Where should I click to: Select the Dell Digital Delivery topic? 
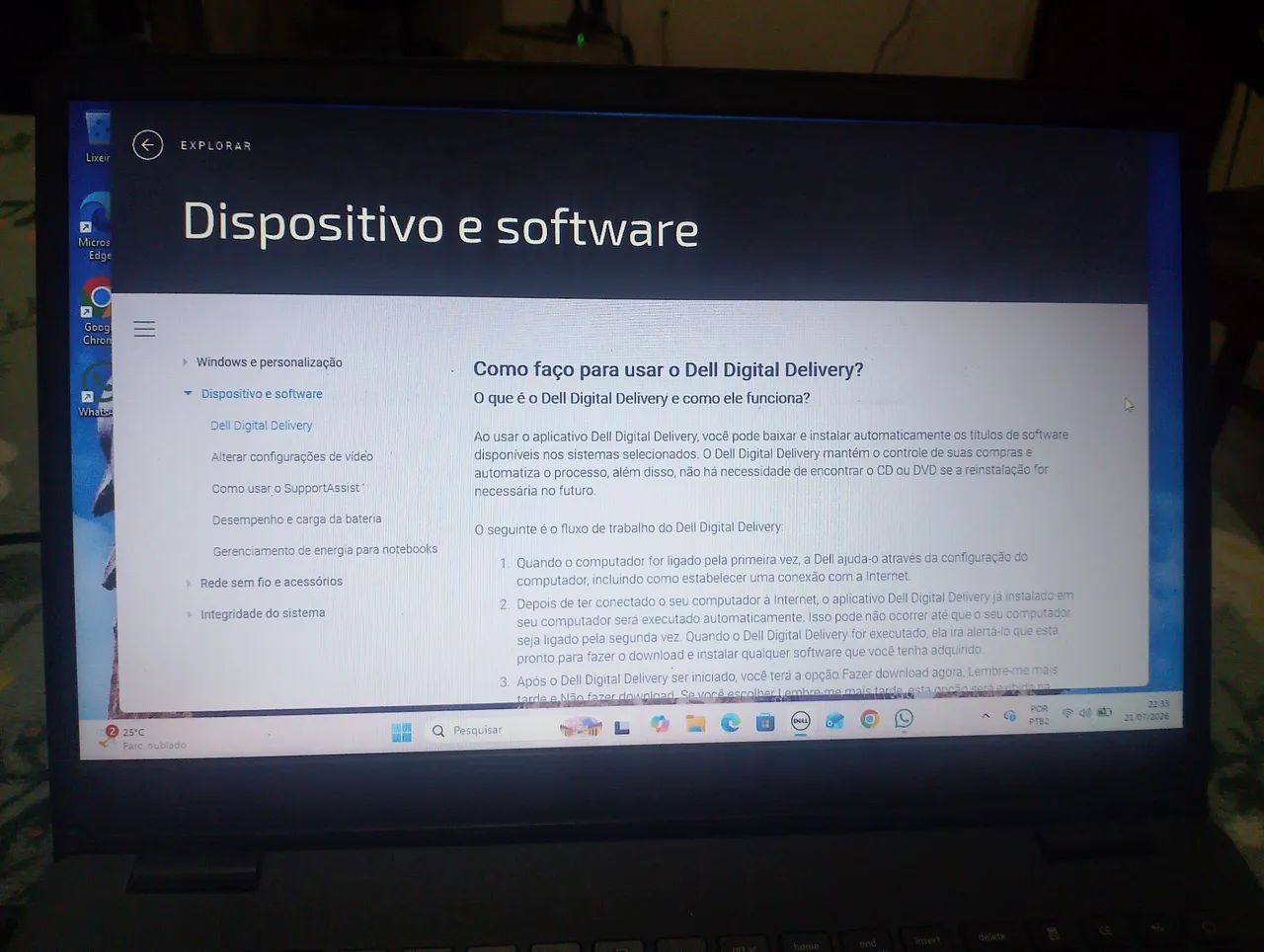(261, 426)
